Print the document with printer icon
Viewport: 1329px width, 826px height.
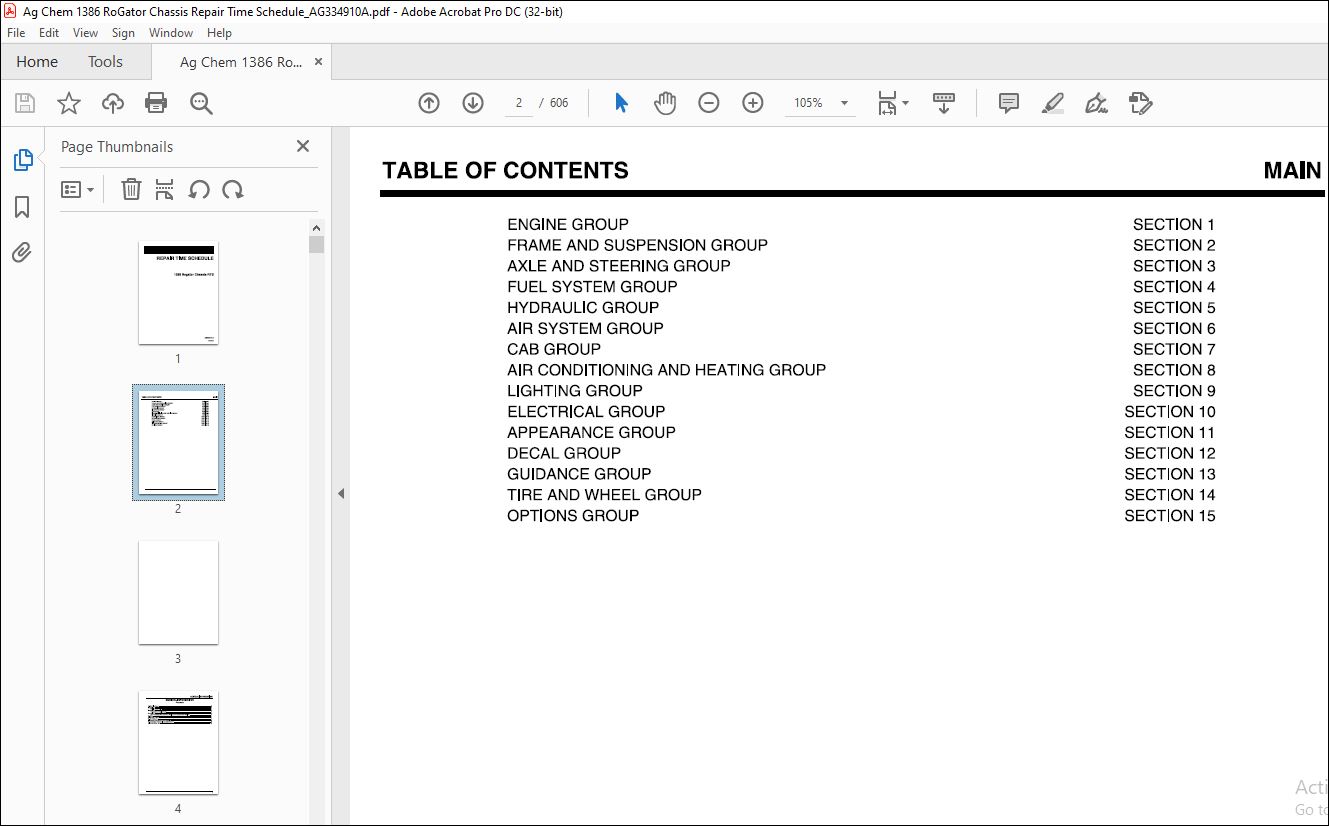(x=156, y=103)
